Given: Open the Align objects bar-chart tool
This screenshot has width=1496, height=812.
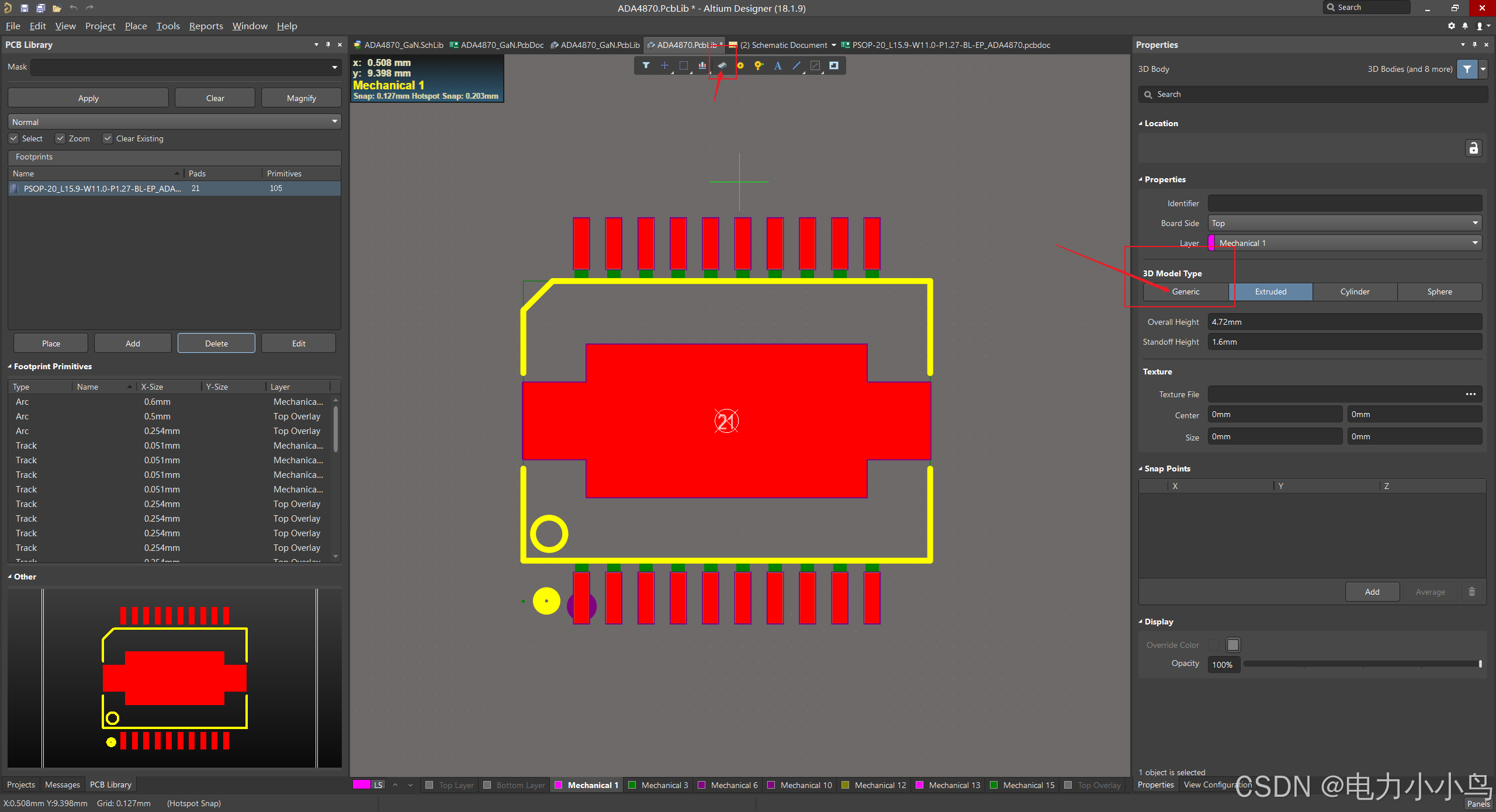Looking at the screenshot, I should 702,65.
